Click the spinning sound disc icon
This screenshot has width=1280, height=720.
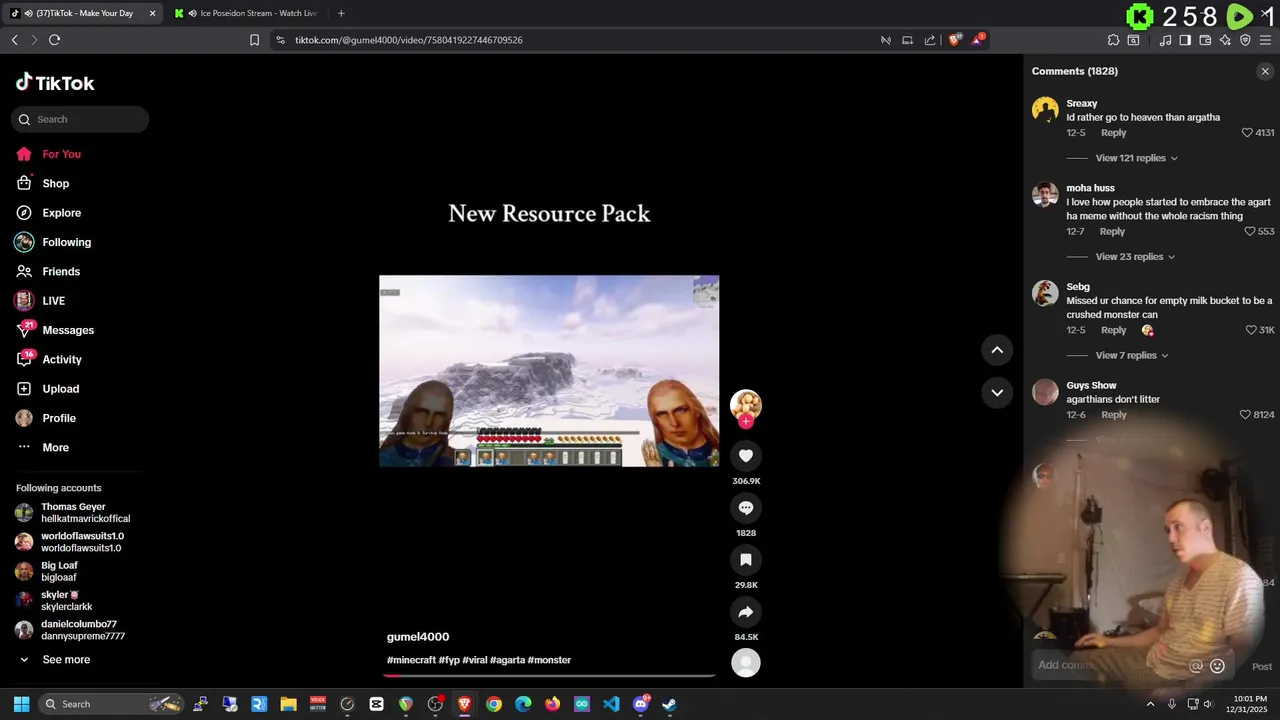(x=746, y=663)
